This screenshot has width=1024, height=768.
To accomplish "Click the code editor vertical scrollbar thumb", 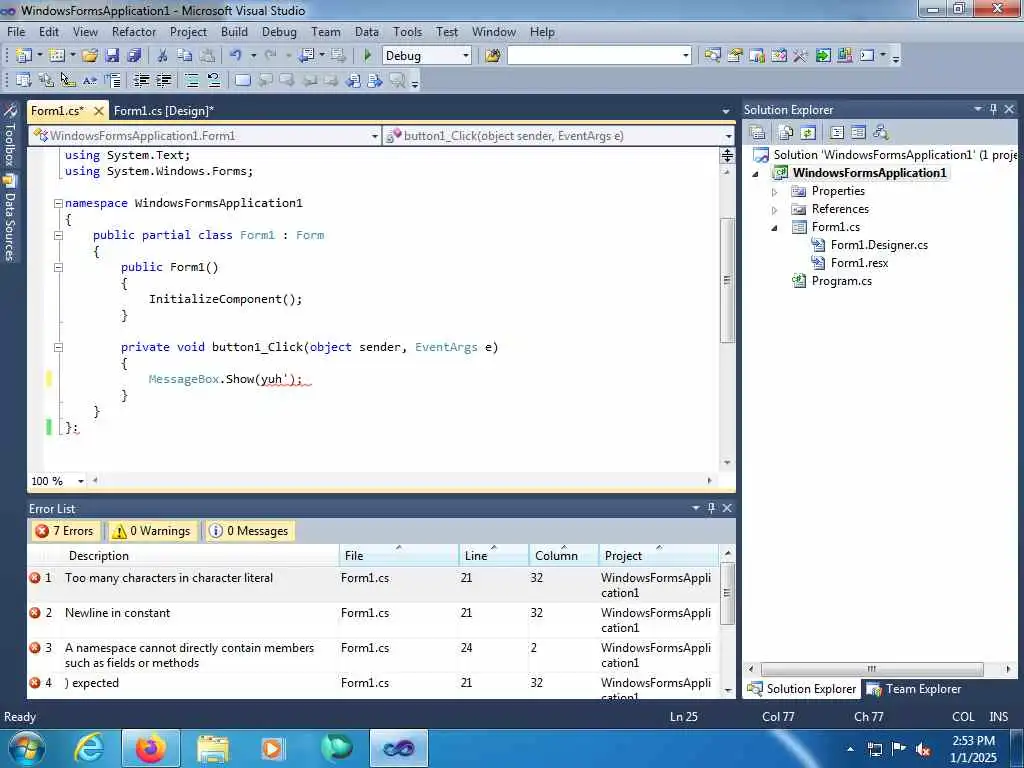I will 727,280.
